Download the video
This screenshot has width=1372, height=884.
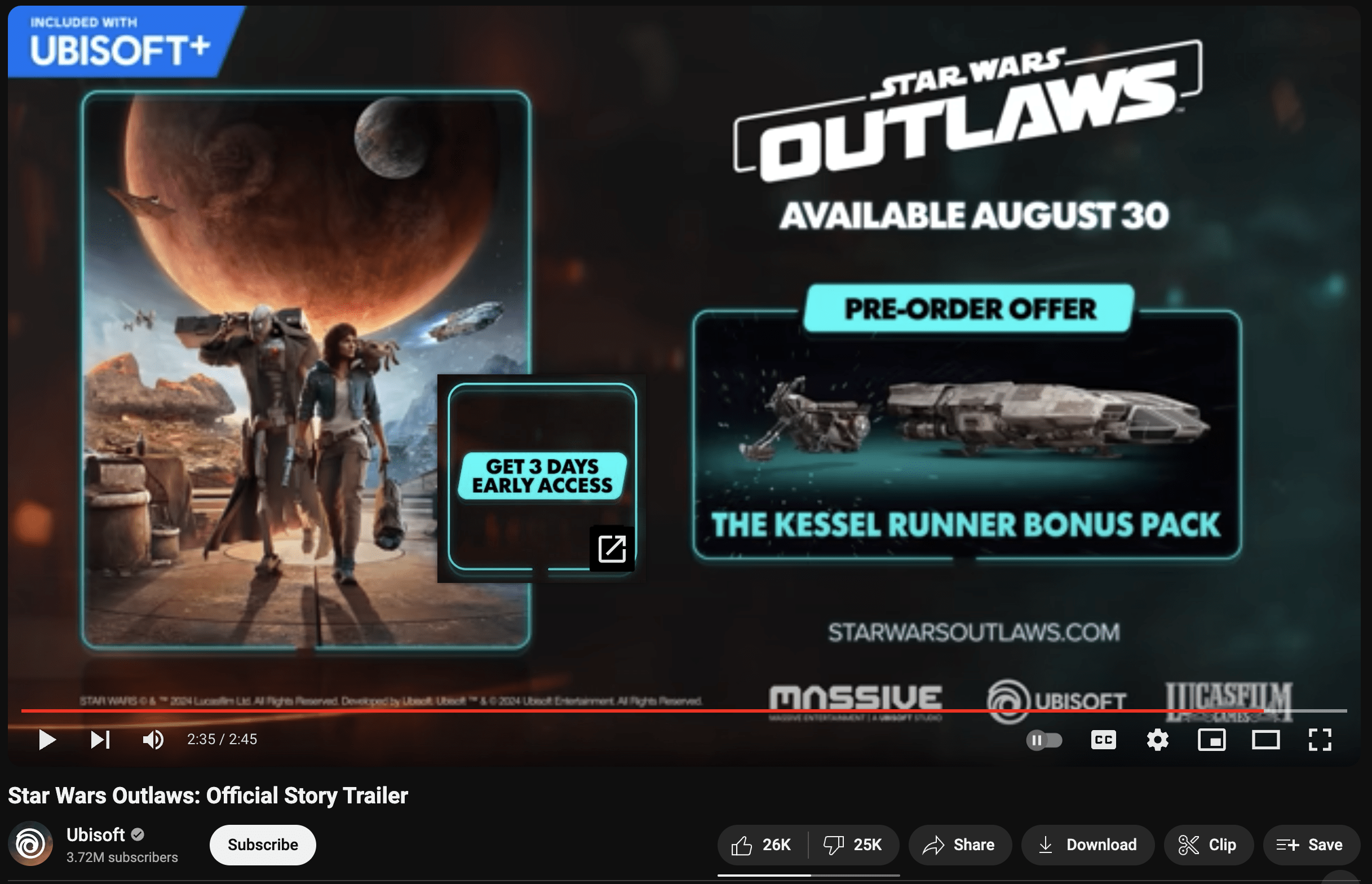click(x=1087, y=845)
